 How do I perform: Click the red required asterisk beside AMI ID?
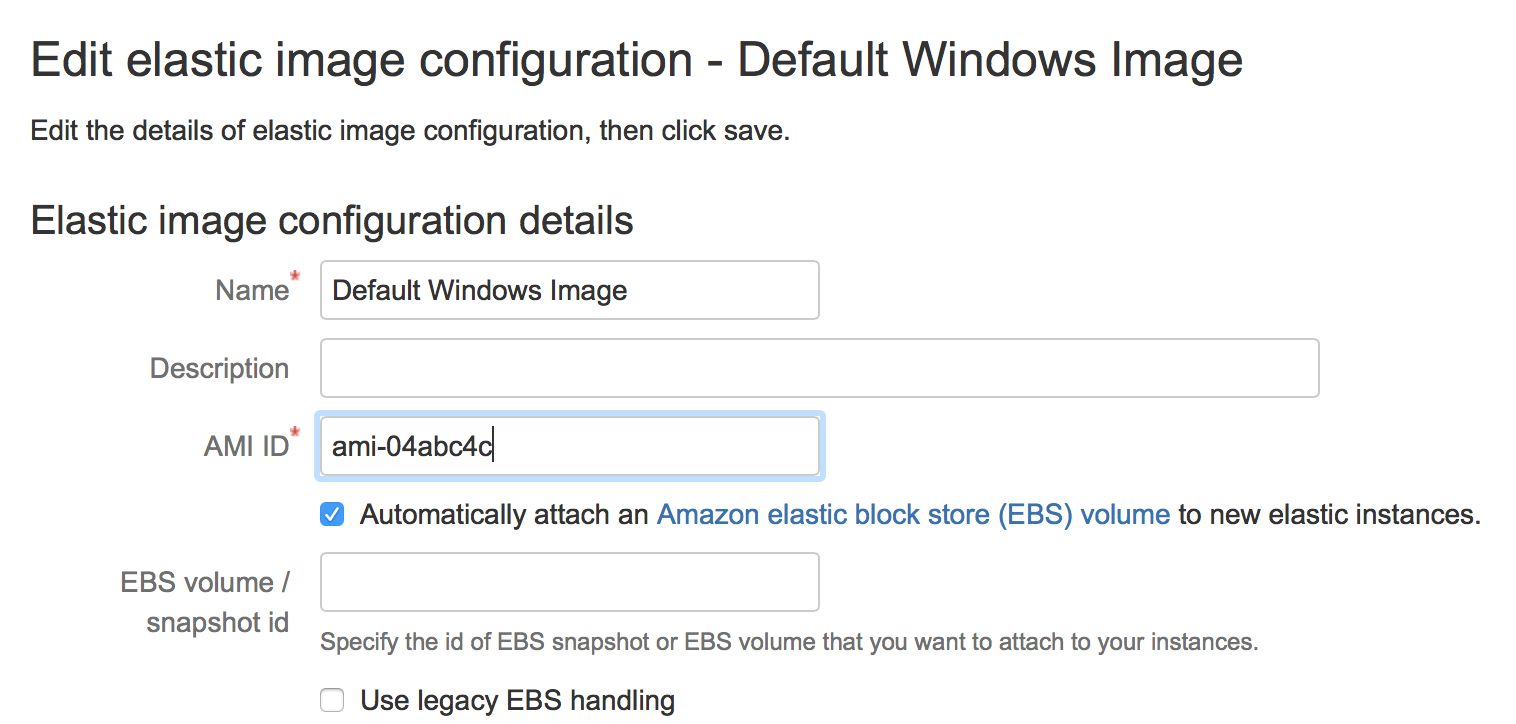295,432
